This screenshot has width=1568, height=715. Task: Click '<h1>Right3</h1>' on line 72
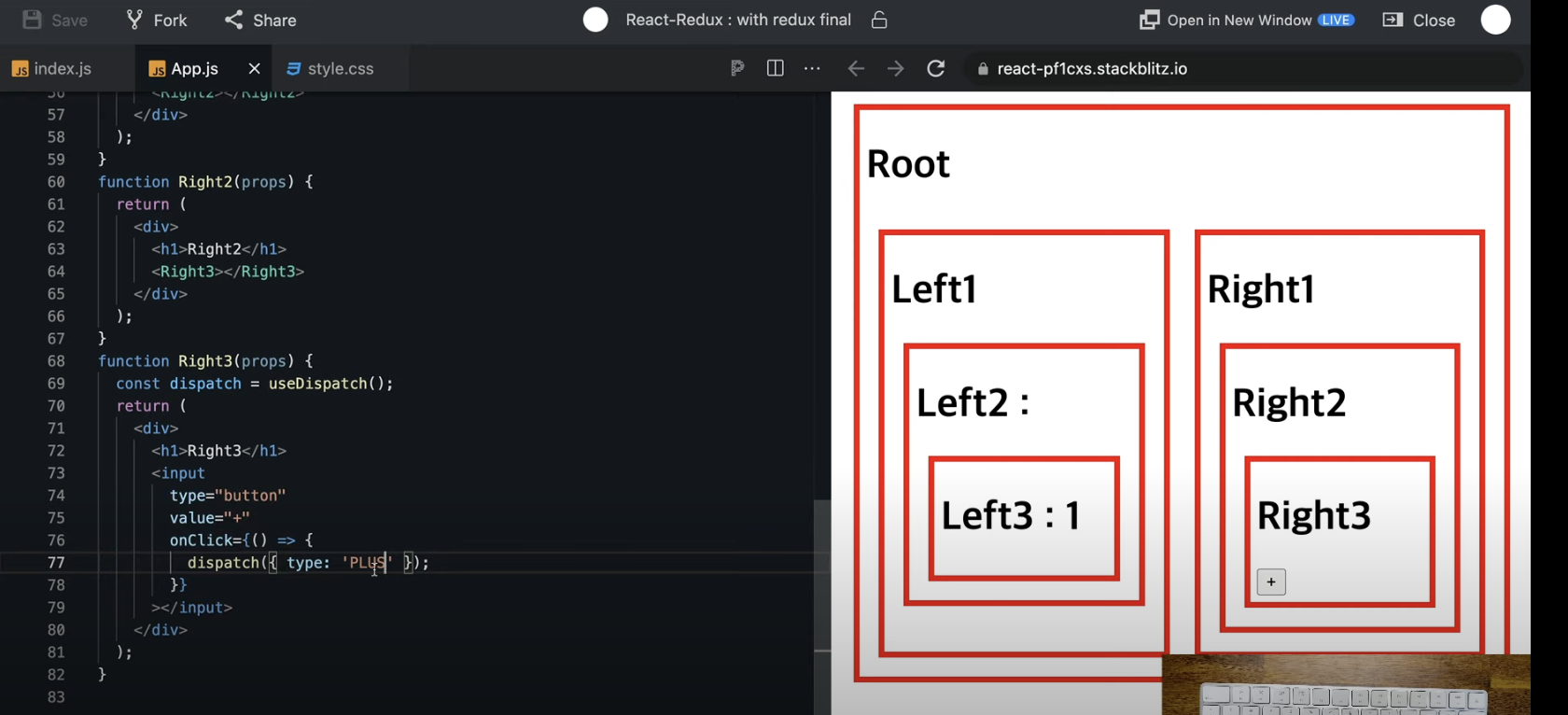click(x=219, y=451)
